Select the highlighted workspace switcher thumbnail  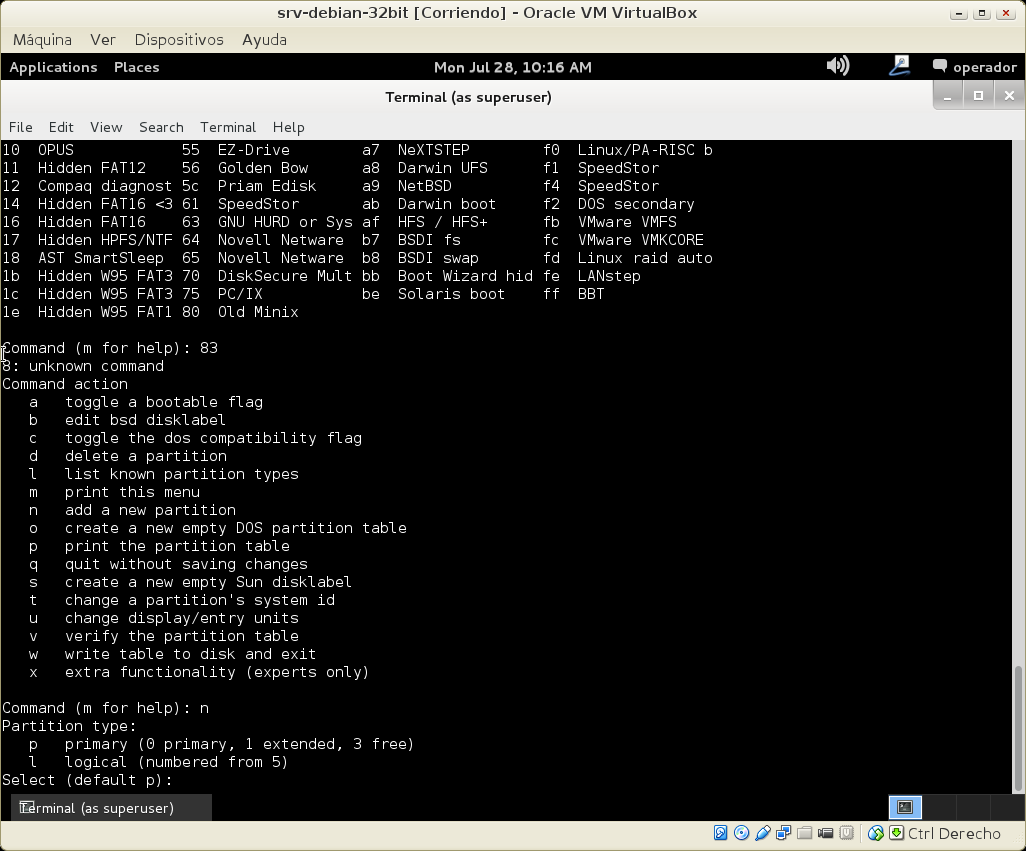coord(905,807)
